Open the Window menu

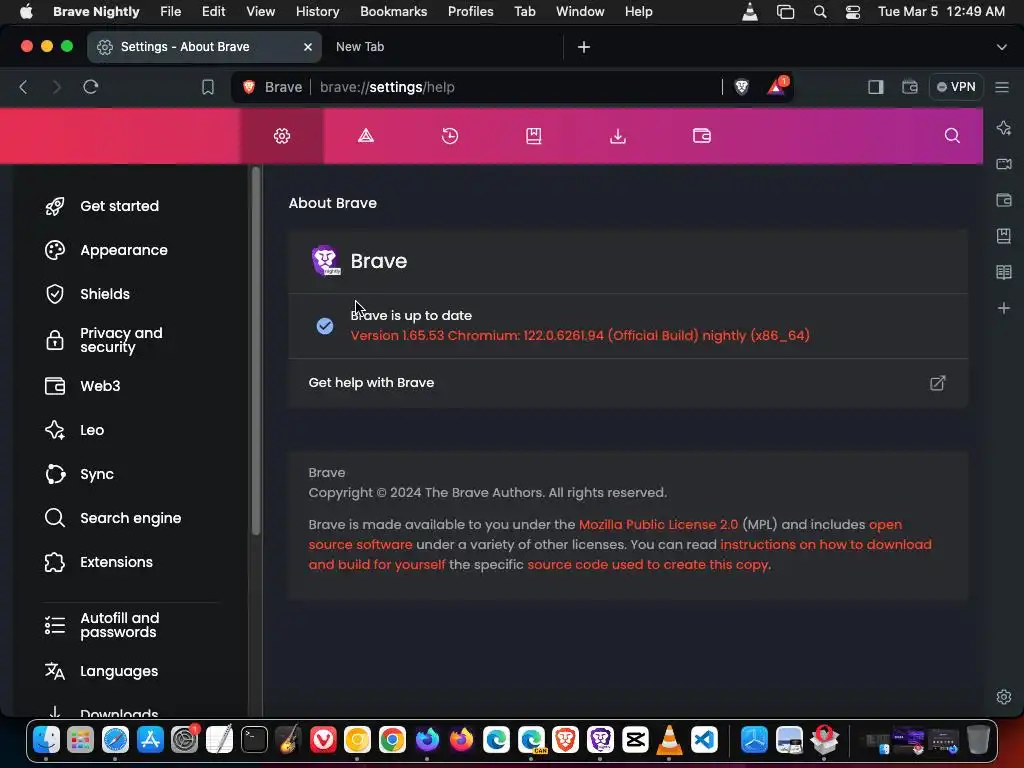click(580, 12)
